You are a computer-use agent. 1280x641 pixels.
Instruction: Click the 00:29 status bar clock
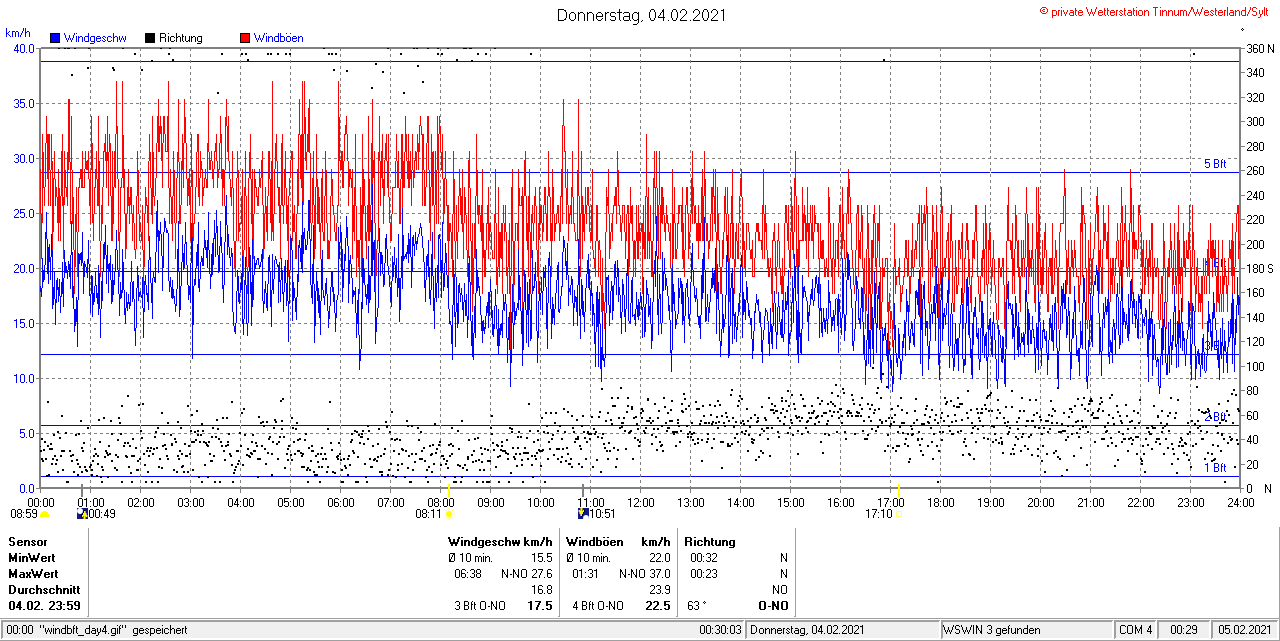click(x=1184, y=630)
